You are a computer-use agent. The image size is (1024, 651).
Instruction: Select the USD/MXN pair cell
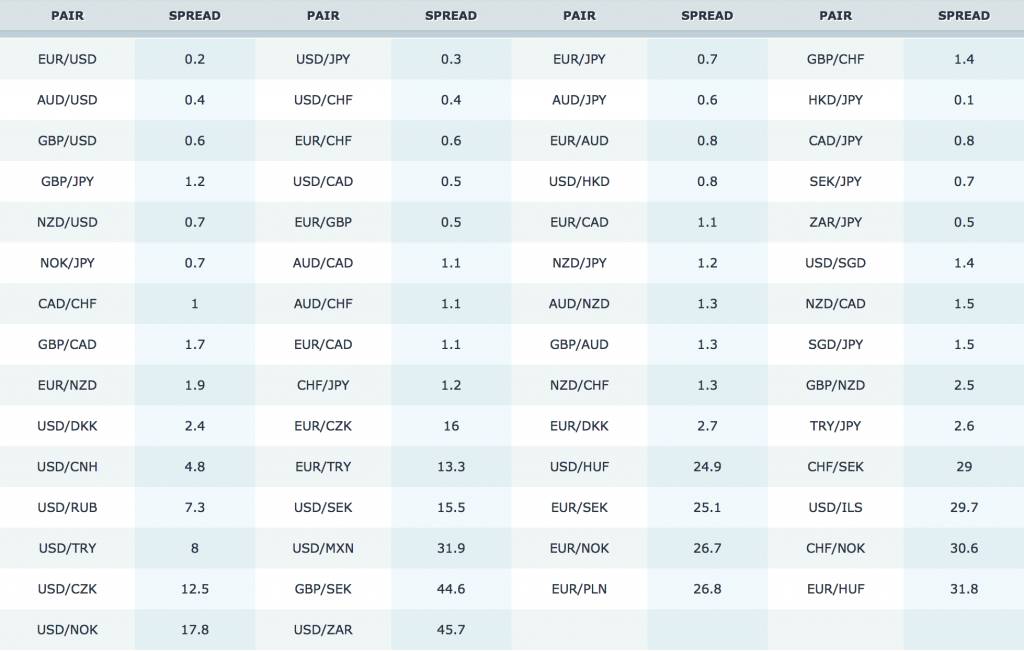click(323, 548)
